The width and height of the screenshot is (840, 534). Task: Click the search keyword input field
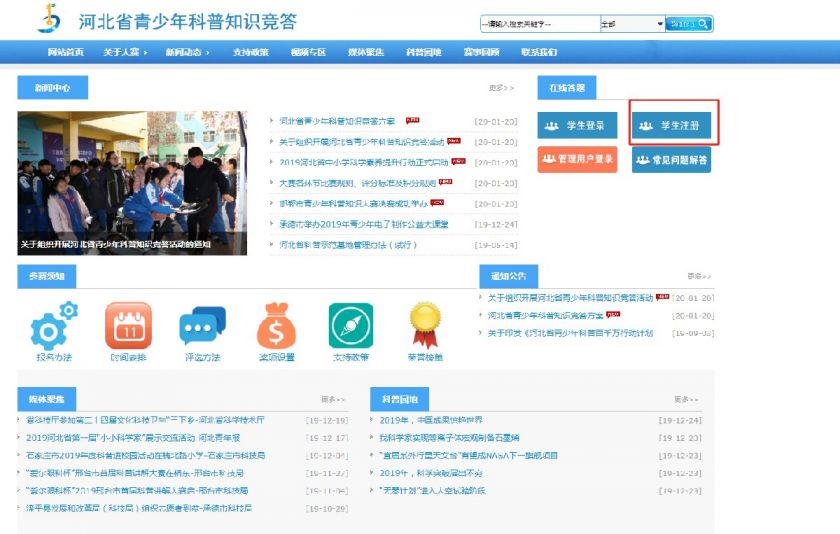click(540, 24)
